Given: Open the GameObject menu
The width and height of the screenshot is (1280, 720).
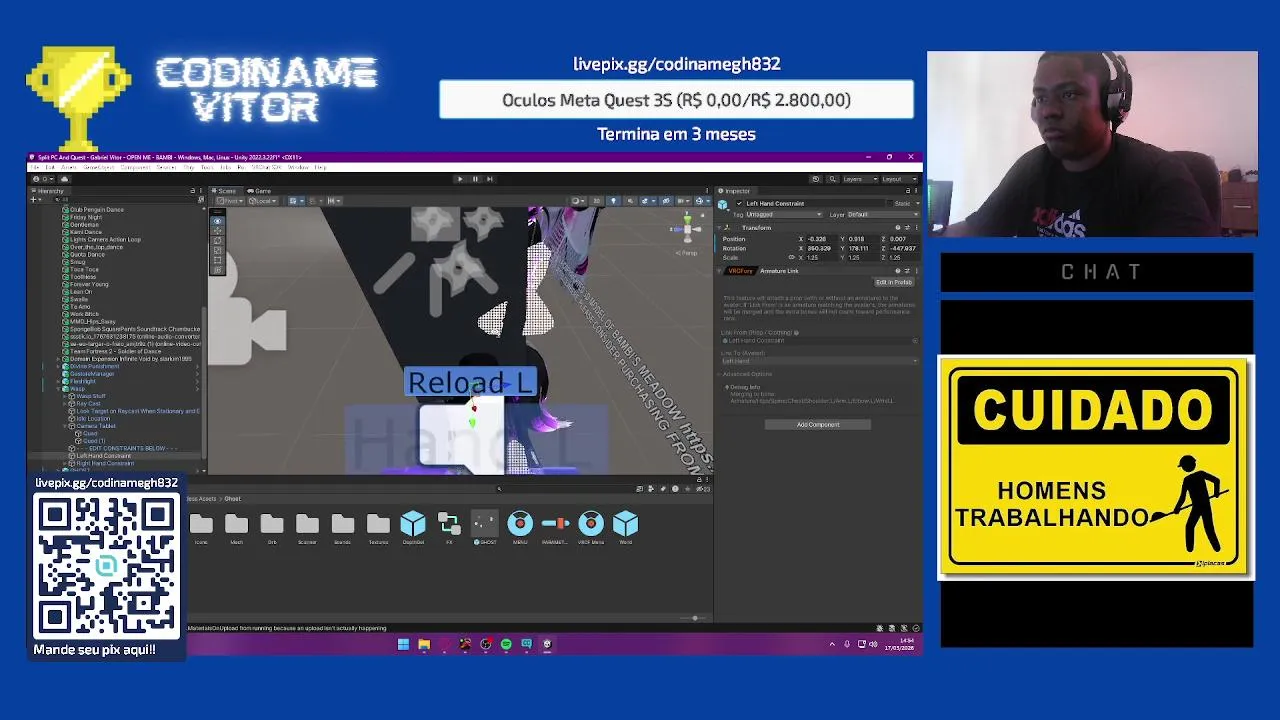Looking at the screenshot, I should click(99, 167).
